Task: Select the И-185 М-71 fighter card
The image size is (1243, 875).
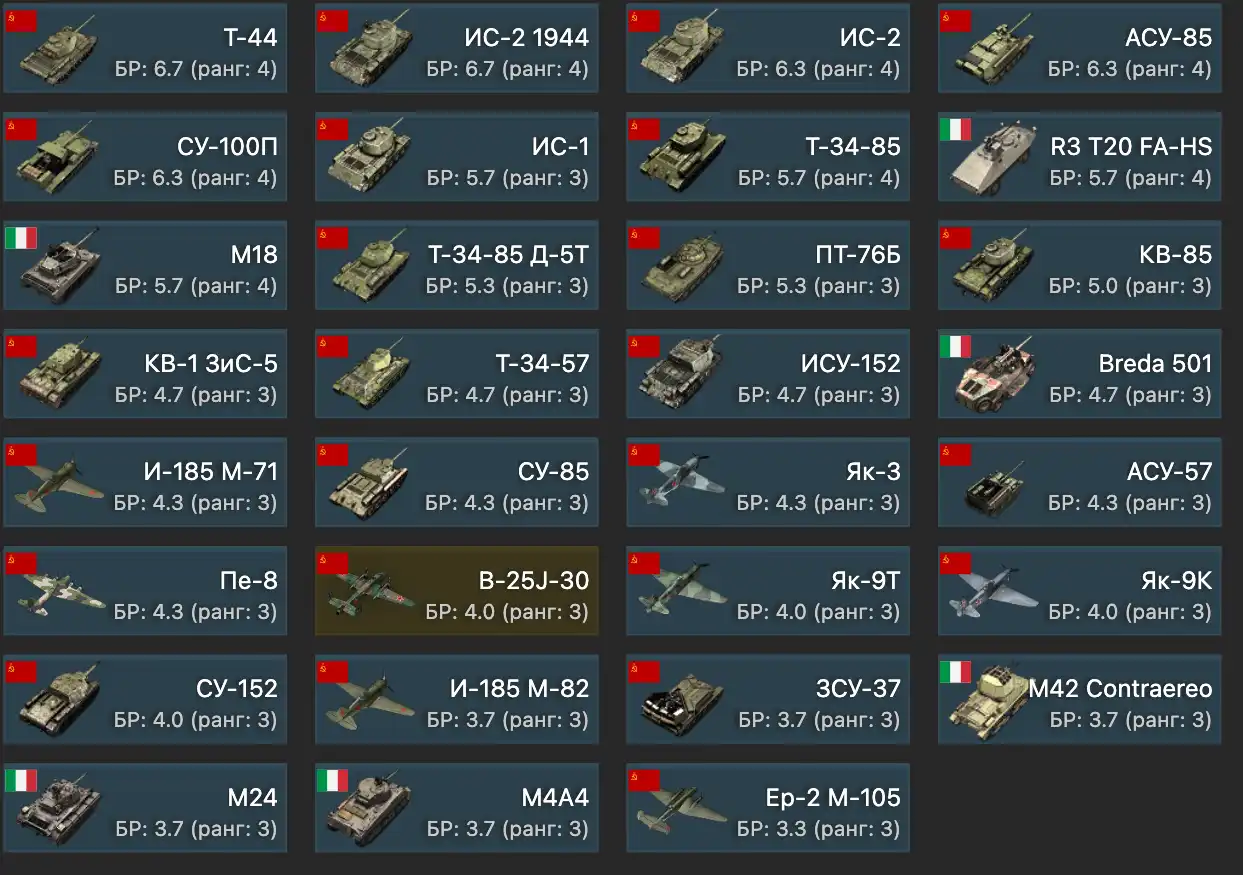Action: click(x=145, y=483)
